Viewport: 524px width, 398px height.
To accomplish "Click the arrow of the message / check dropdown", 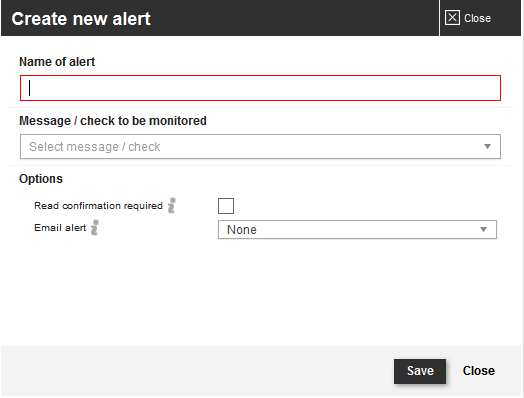I will 488,147.
